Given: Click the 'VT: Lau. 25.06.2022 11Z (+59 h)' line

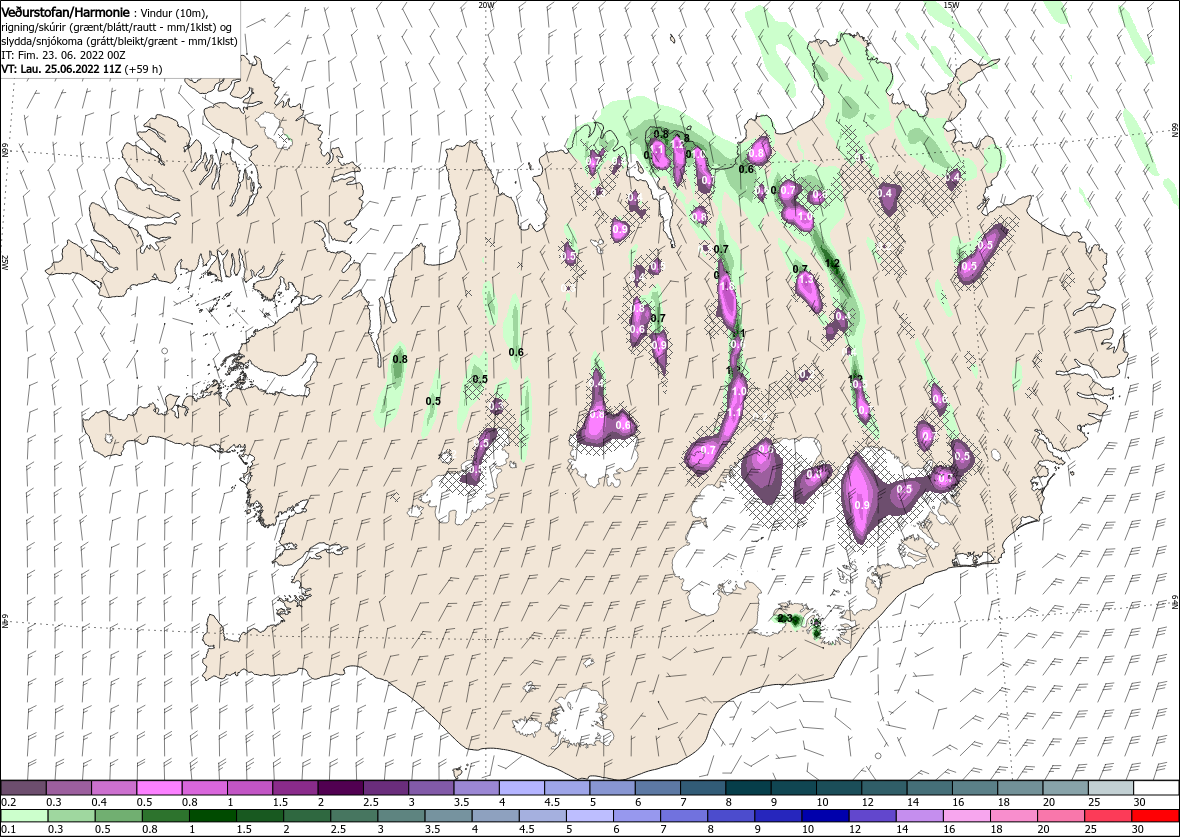Looking at the screenshot, I should [x=81, y=69].
